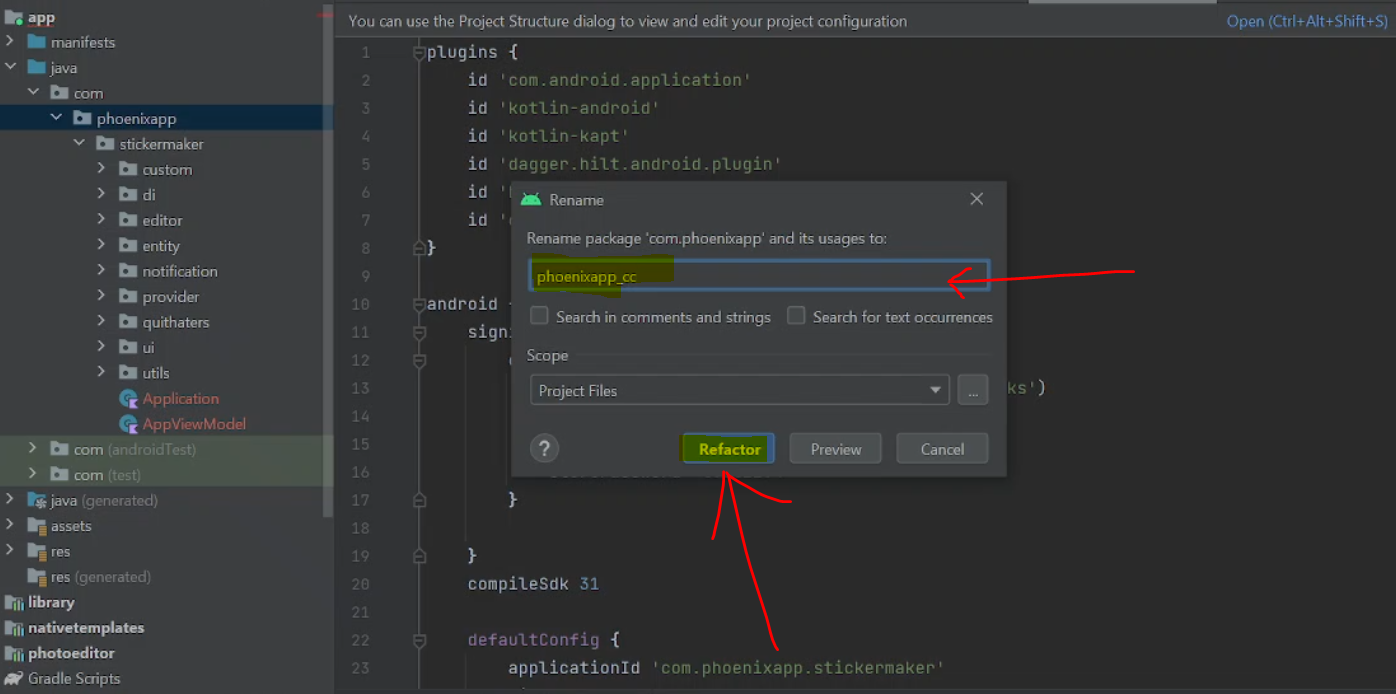Image resolution: width=1396 pixels, height=694 pixels.
Task: Click the Preview button
Action: click(835, 449)
